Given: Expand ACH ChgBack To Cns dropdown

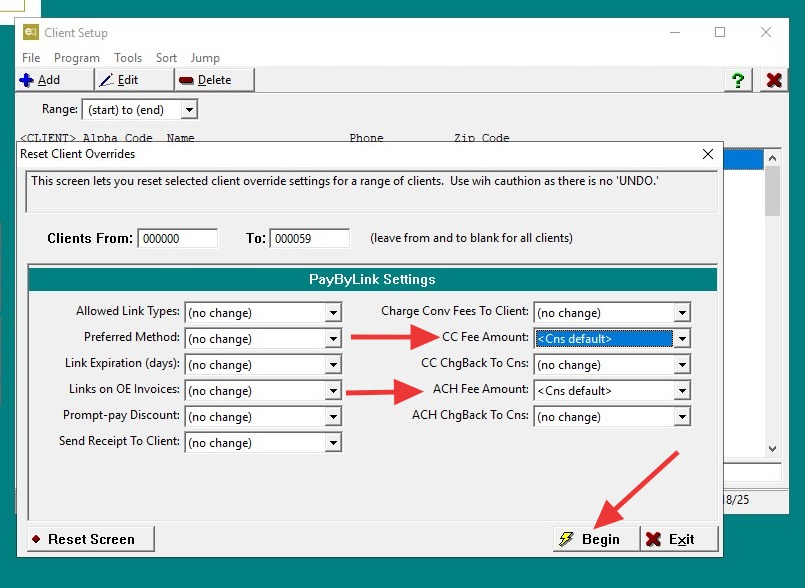Looking at the screenshot, I should pos(682,416).
